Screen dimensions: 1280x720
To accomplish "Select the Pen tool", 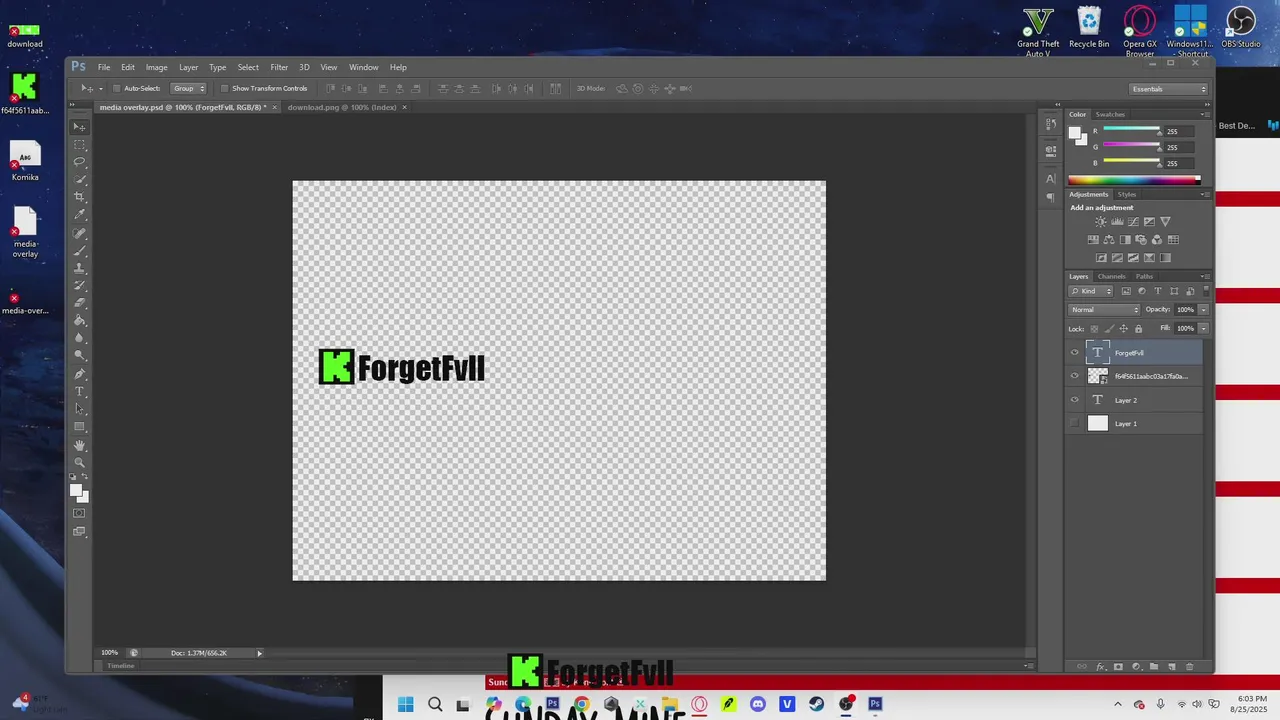I will pyautogui.click(x=80, y=374).
